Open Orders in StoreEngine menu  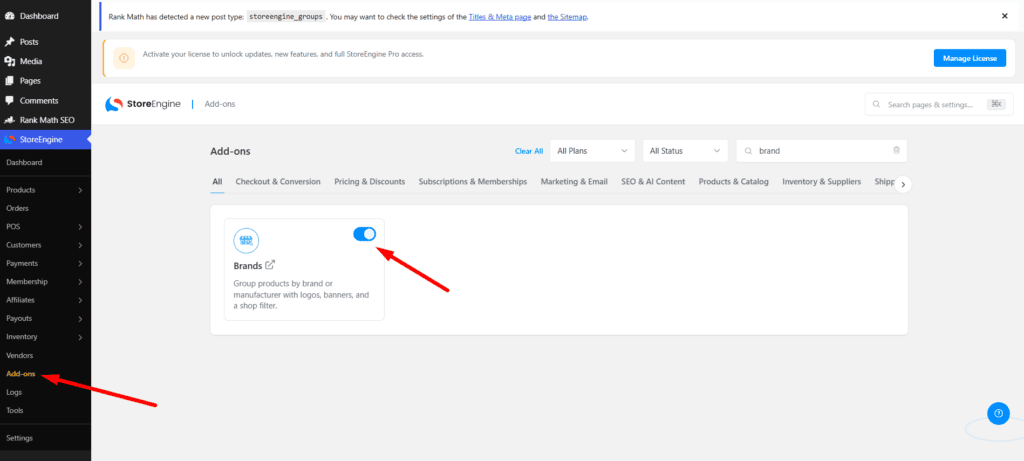click(18, 208)
